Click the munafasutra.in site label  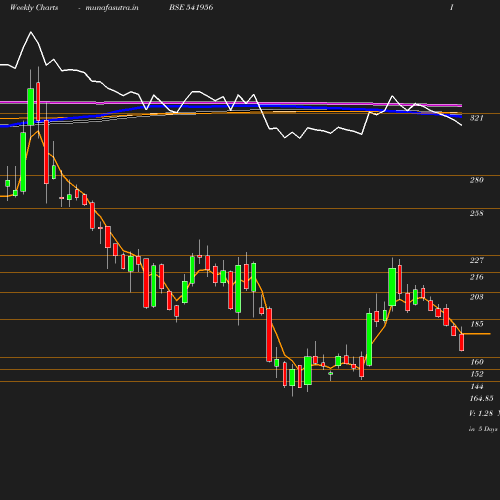point(112,7)
